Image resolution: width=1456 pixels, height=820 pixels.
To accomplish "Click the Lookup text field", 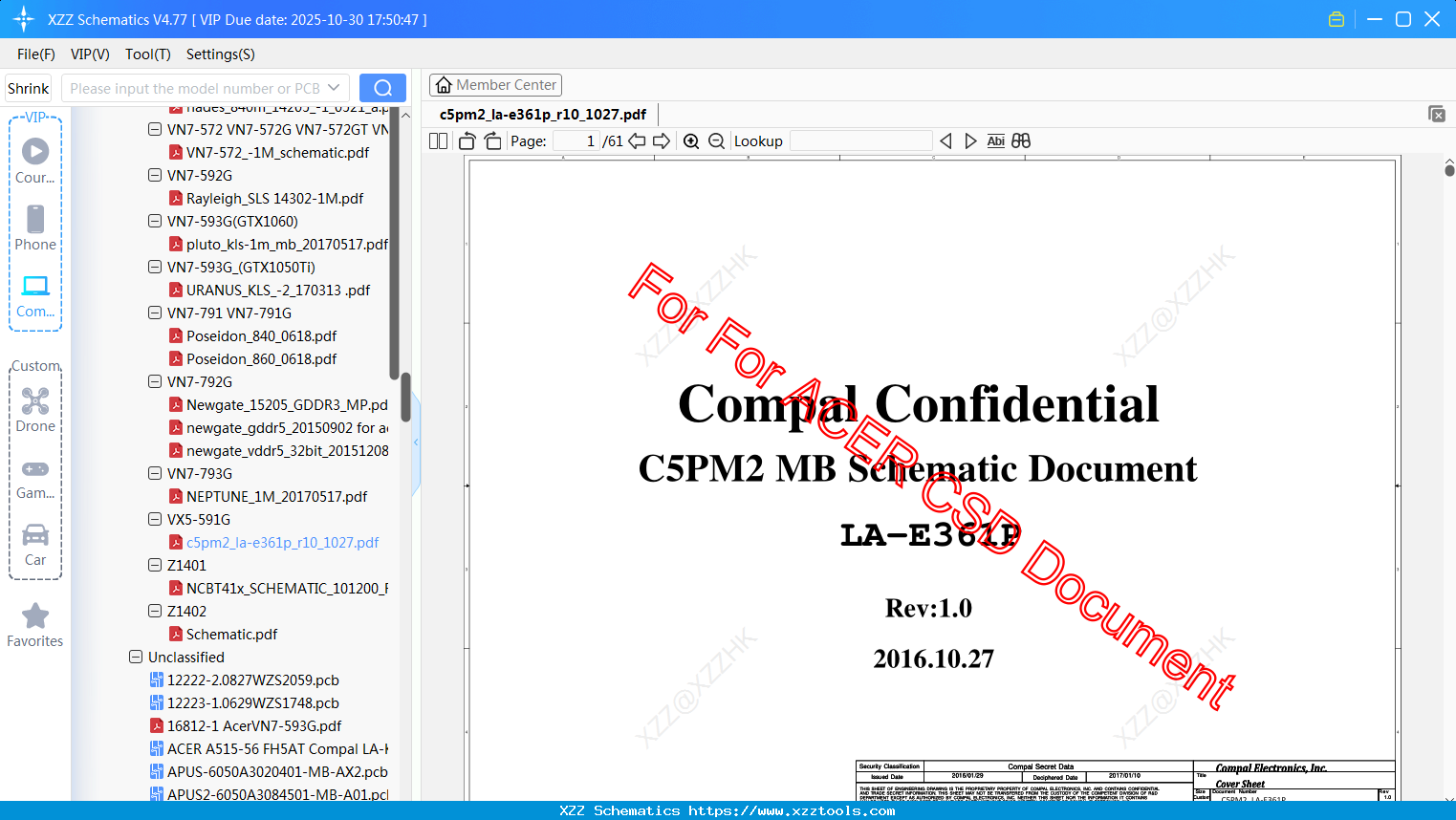I will [861, 141].
